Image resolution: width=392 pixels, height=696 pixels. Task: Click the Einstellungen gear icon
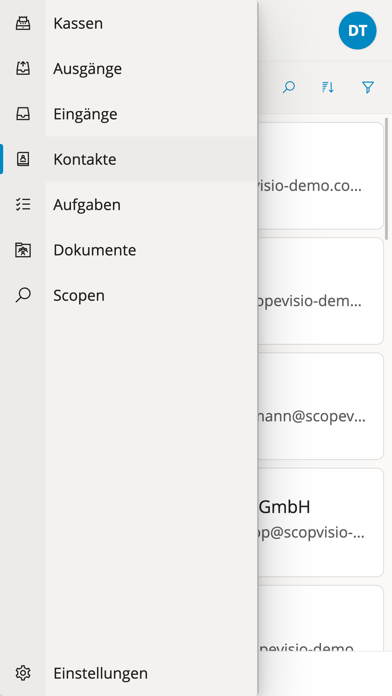tap(23, 673)
